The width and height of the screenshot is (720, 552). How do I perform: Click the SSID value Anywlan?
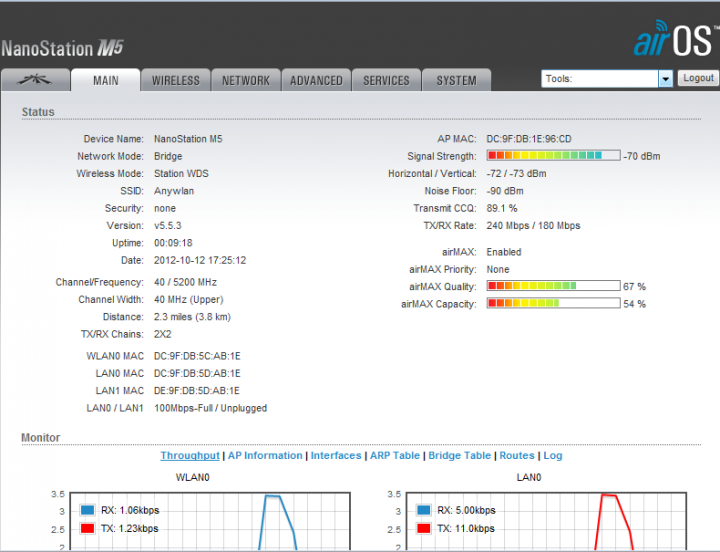[174, 191]
